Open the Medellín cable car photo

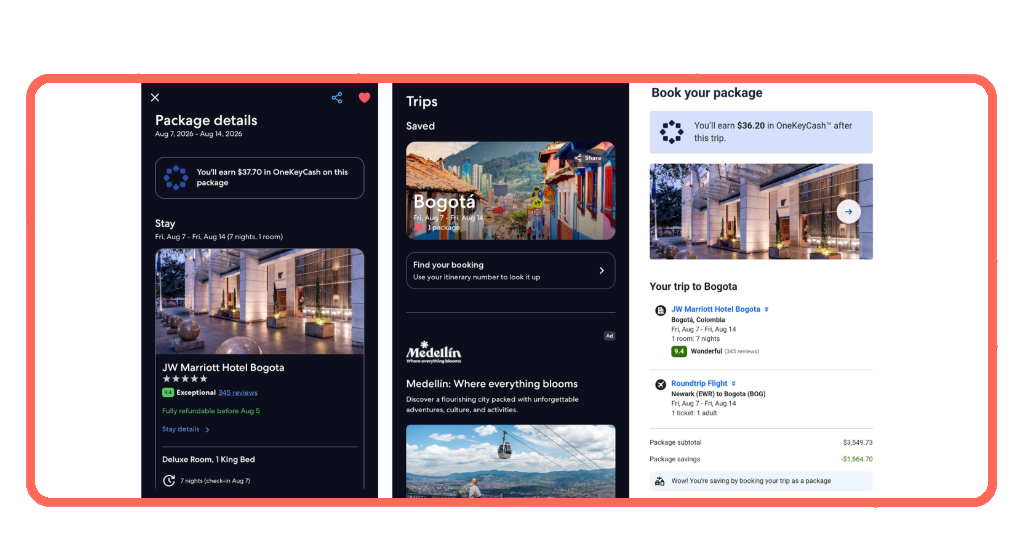point(511,461)
